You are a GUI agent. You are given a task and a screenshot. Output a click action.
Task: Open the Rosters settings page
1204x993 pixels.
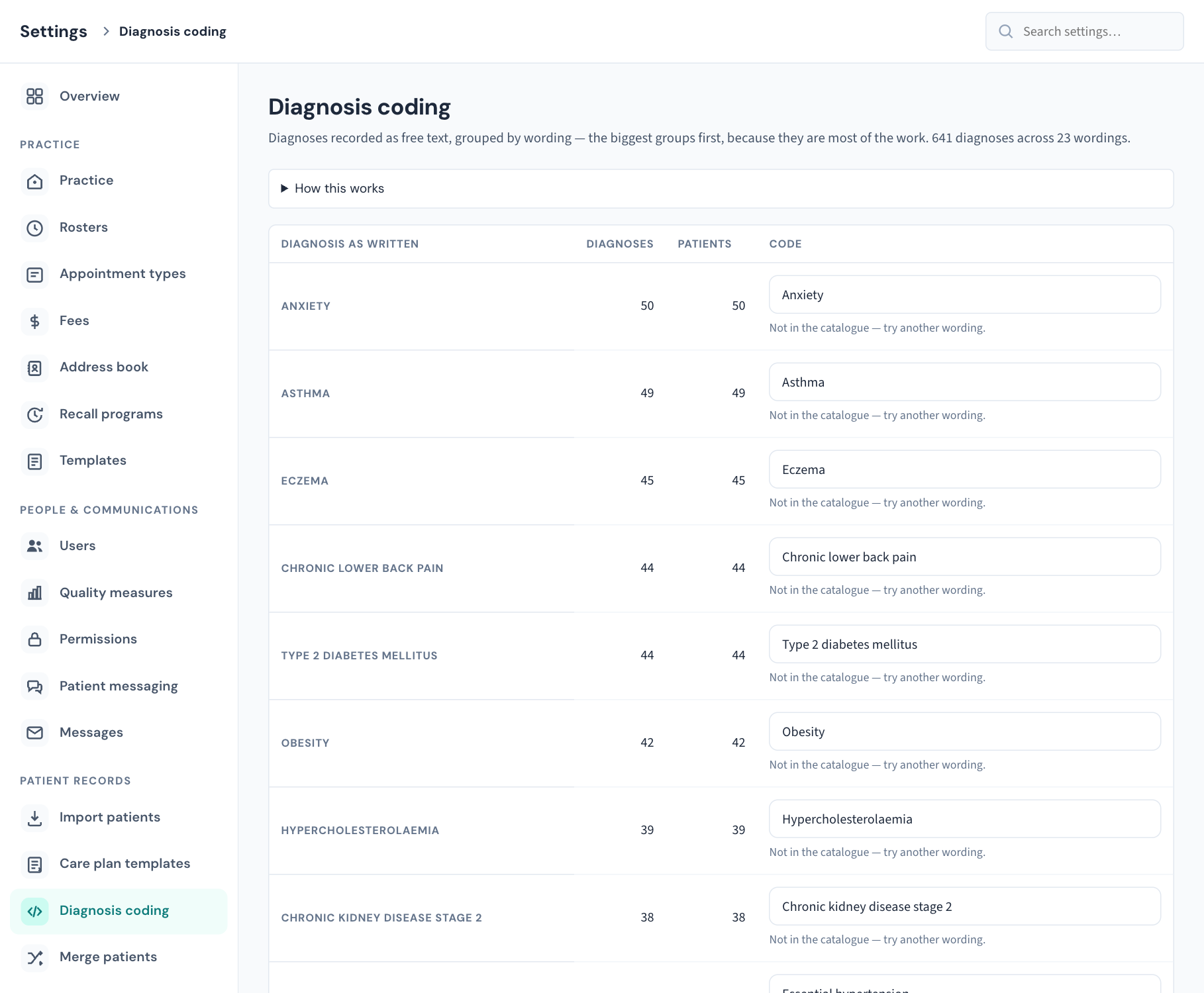[119, 228]
